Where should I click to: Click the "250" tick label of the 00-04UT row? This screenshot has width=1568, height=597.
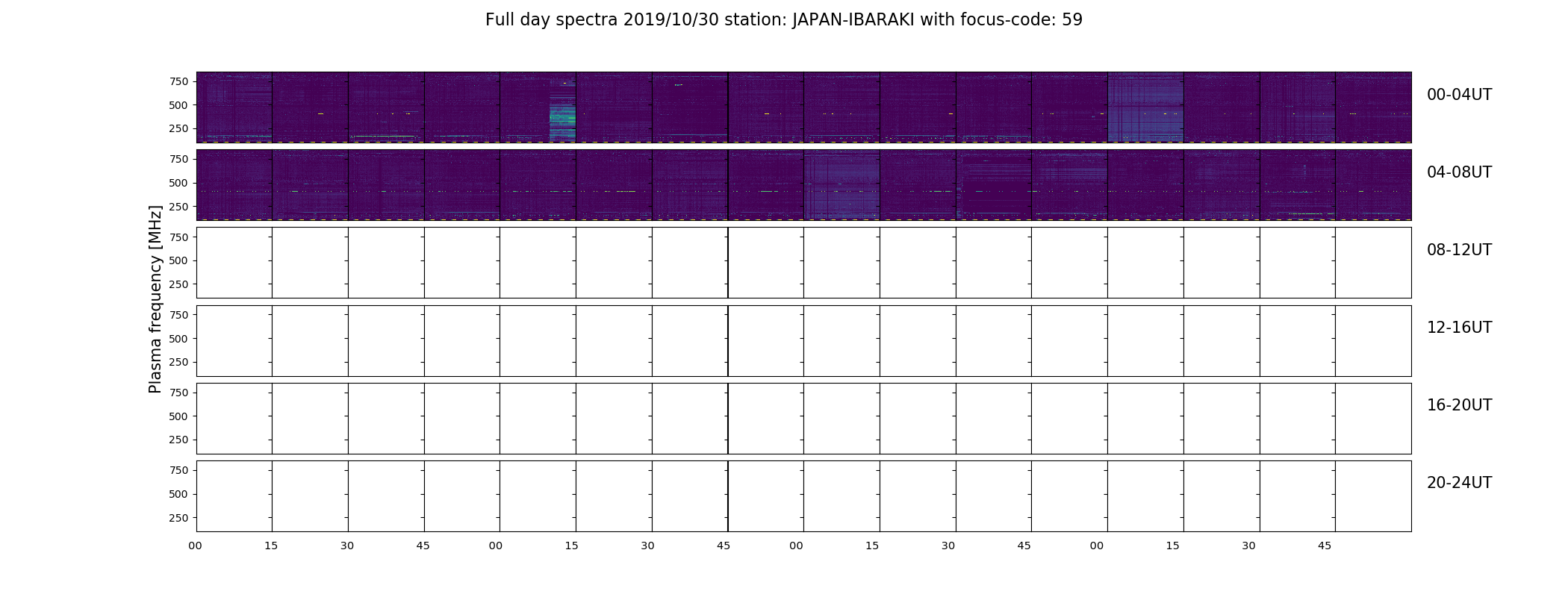178,129
